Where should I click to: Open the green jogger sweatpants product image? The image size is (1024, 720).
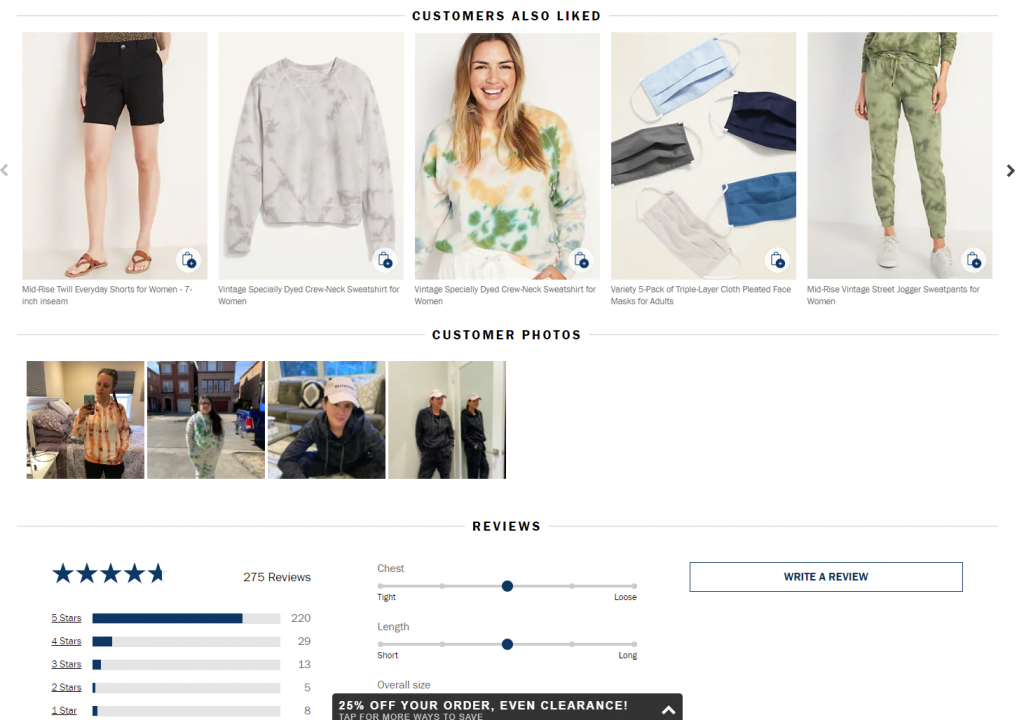click(899, 155)
